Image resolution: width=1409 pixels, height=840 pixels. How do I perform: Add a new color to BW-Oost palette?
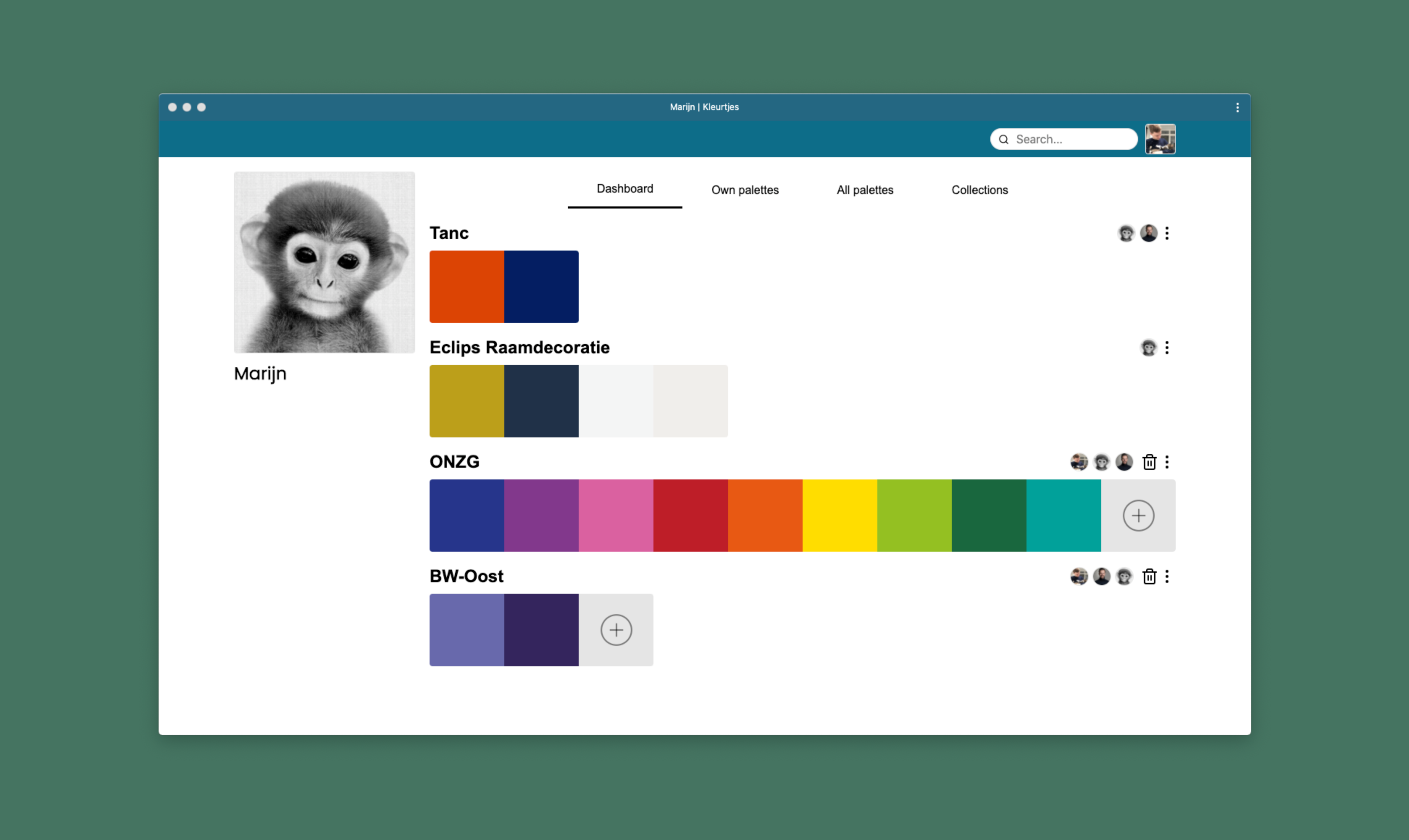pos(616,629)
